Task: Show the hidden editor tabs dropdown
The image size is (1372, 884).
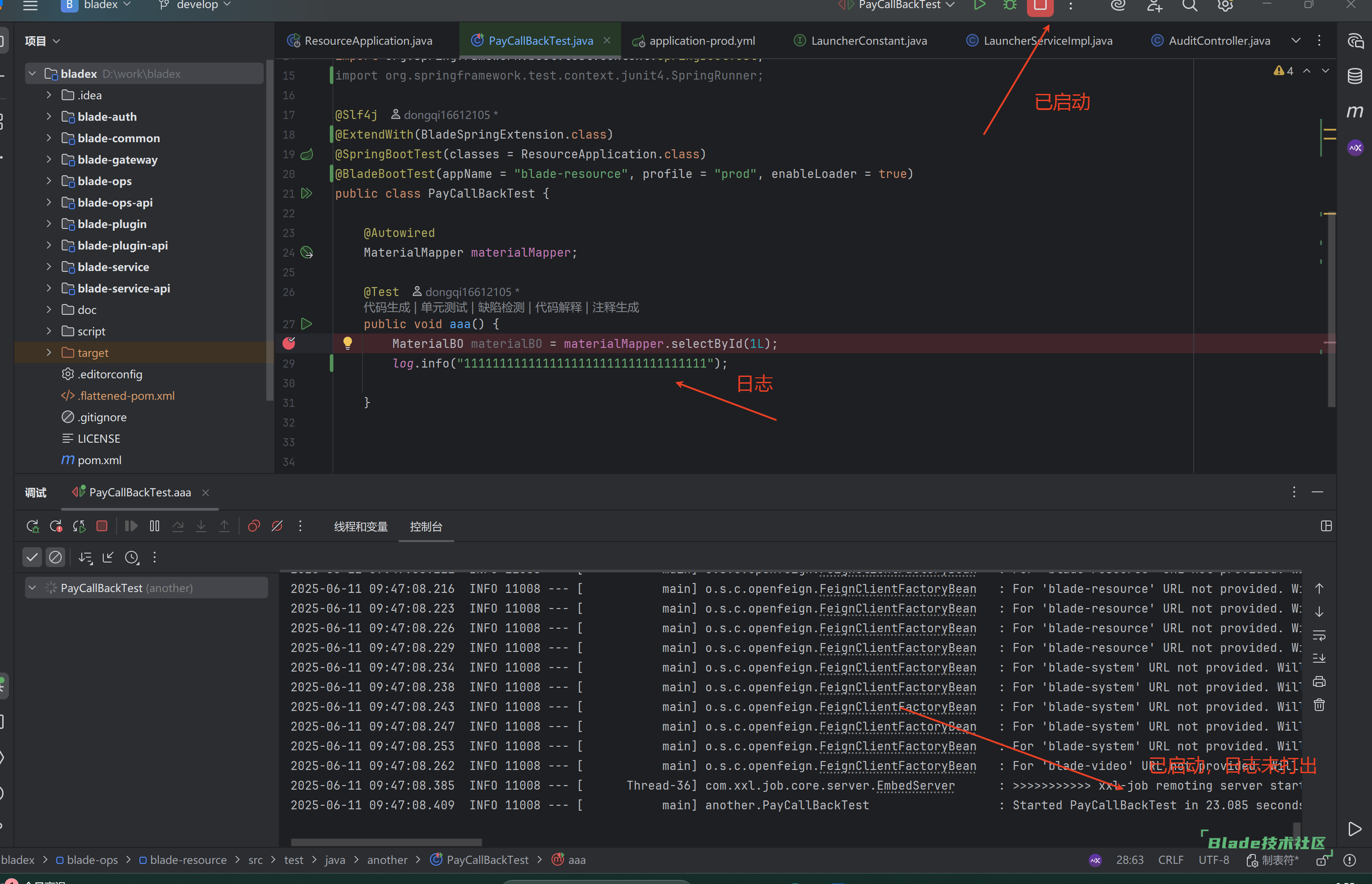Action: [1296, 40]
